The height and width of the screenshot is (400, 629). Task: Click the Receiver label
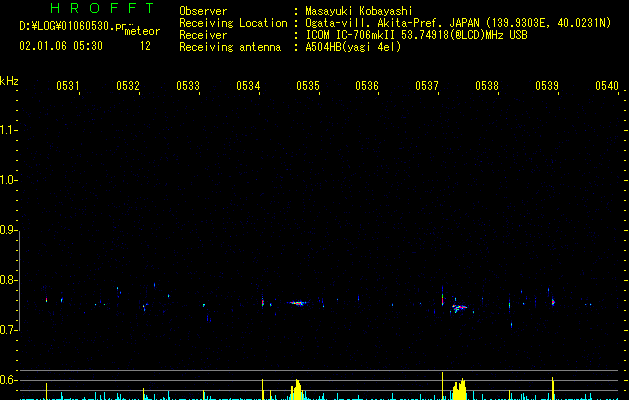pyautogui.click(x=203, y=35)
